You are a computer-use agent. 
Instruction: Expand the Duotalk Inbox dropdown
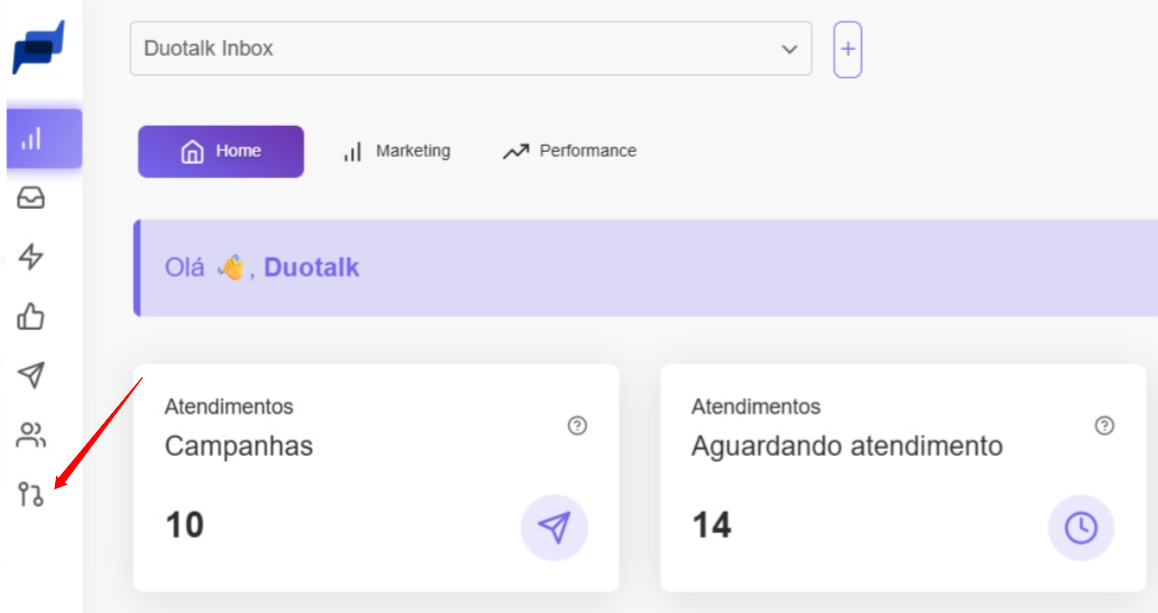coord(471,49)
